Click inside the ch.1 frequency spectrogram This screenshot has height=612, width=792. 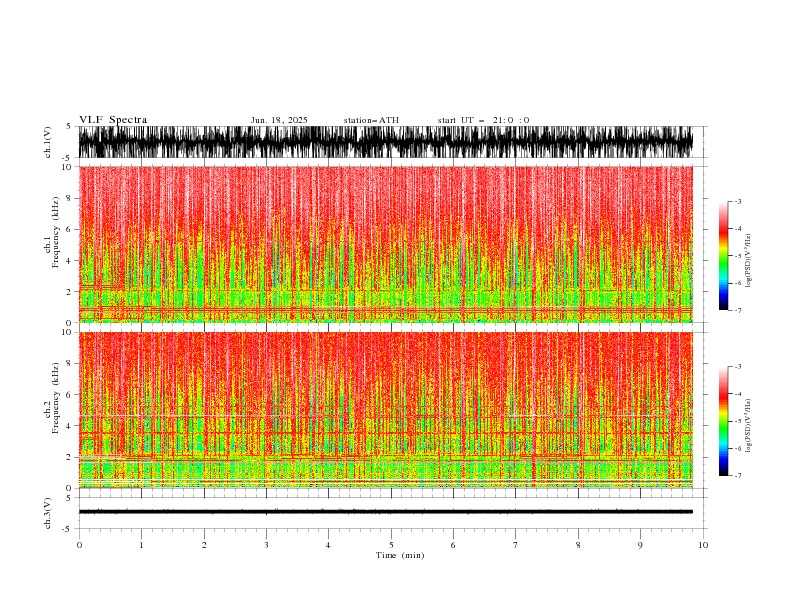click(385, 244)
